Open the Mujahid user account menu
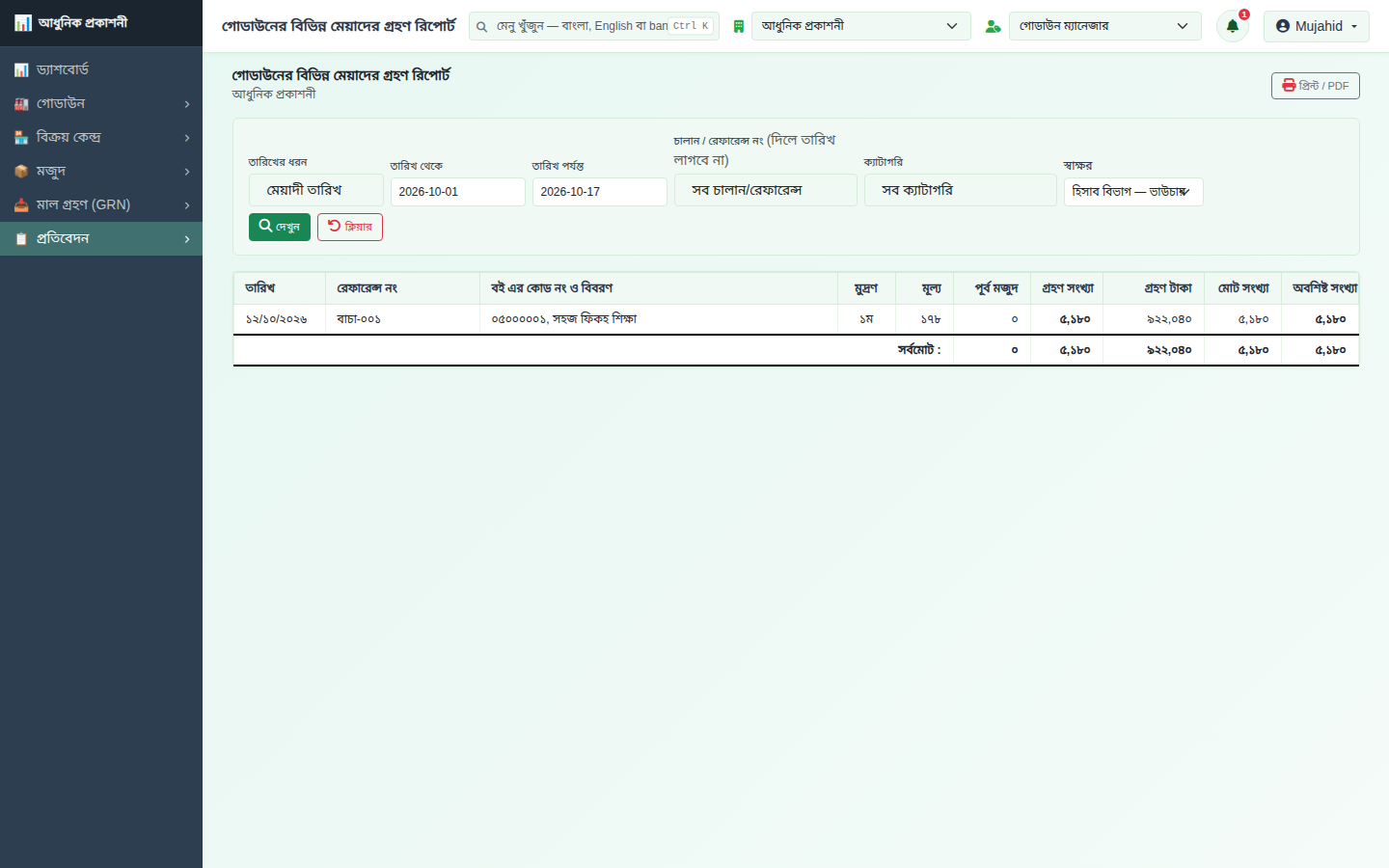This screenshot has height=868, width=1389. tap(1316, 26)
